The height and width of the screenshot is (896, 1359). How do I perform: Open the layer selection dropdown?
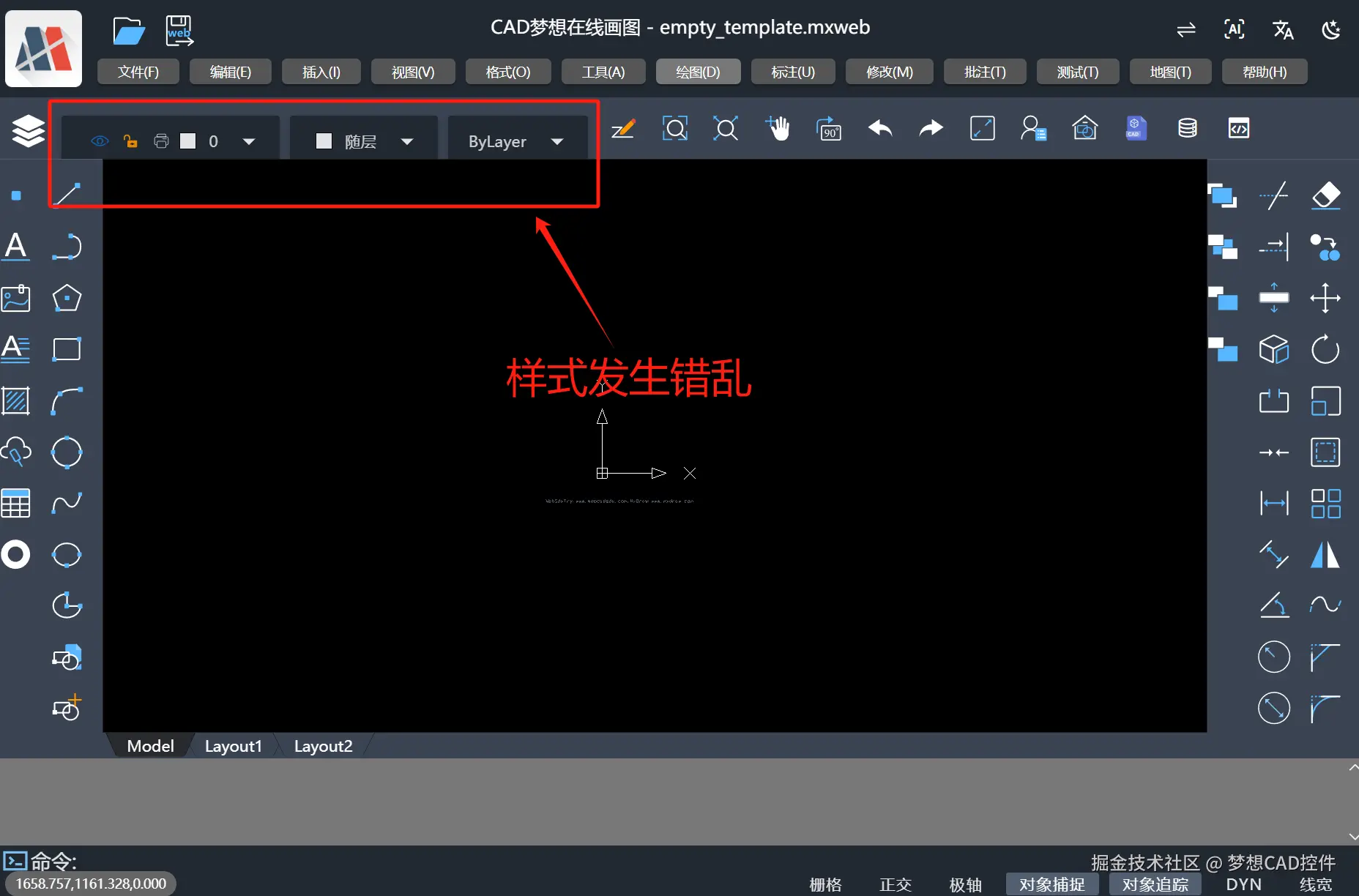tap(249, 141)
